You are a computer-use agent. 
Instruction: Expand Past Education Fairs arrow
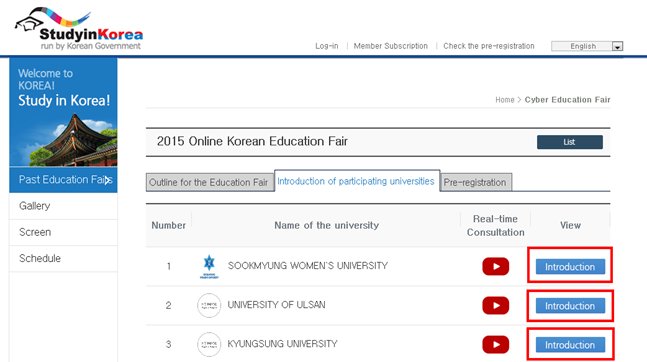tap(107, 180)
